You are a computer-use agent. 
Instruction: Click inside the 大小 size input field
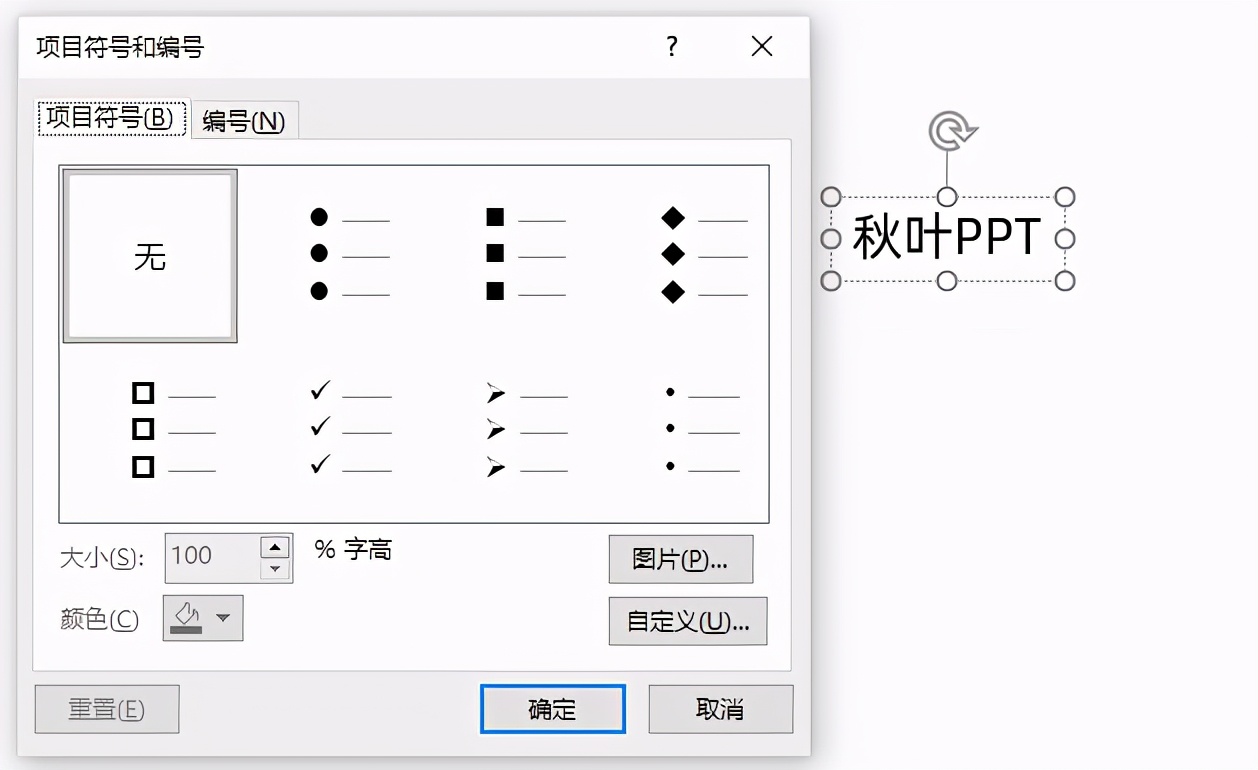(x=215, y=556)
